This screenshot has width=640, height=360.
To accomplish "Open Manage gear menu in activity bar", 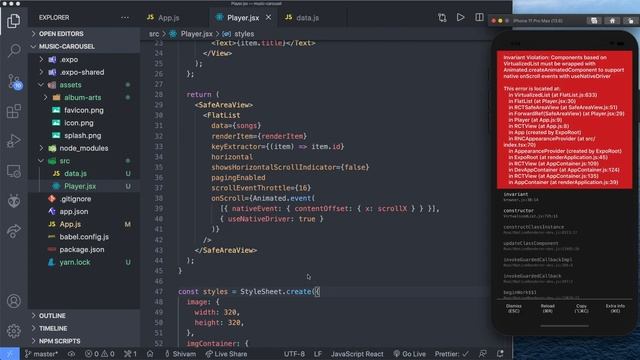I will click(x=14, y=331).
